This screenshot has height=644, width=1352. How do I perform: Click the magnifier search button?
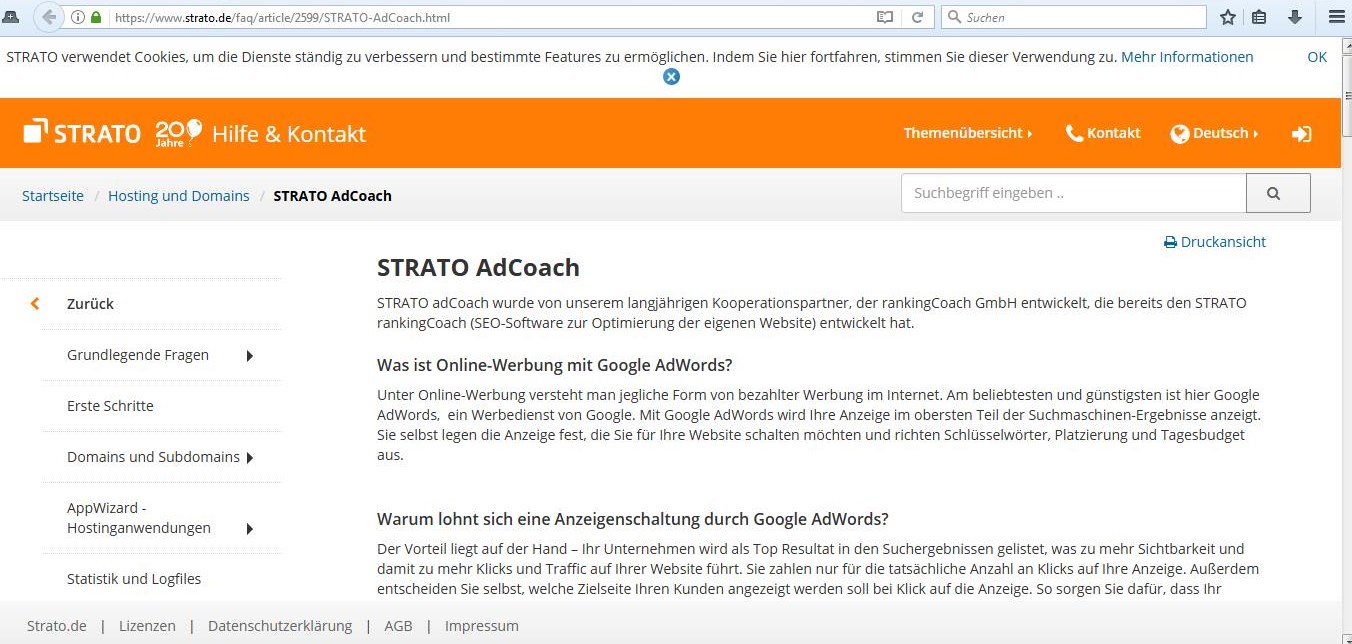(x=1278, y=193)
